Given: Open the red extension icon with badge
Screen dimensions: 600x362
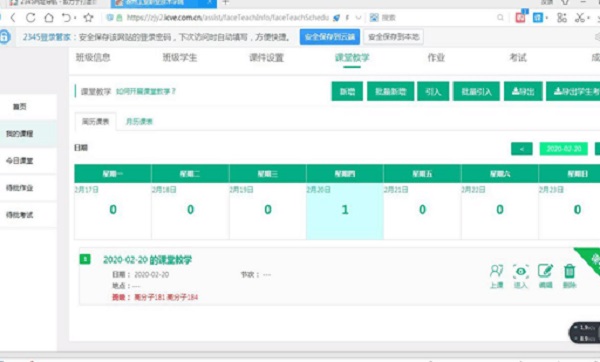Looking at the screenshot, I should click(x=521, y=17).
